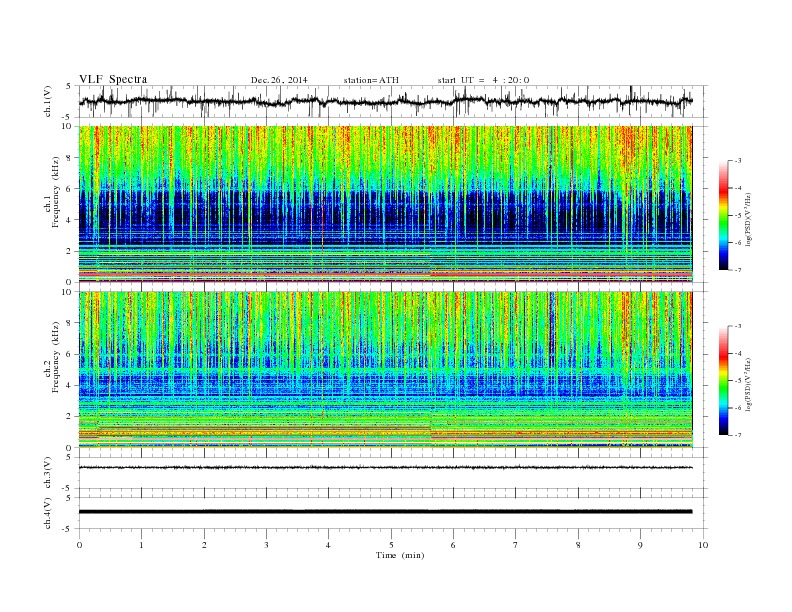Viewport: 792px width, 612px height.
Task: Click the "Time (min)" x-axis label
Action: click(400, 555)
